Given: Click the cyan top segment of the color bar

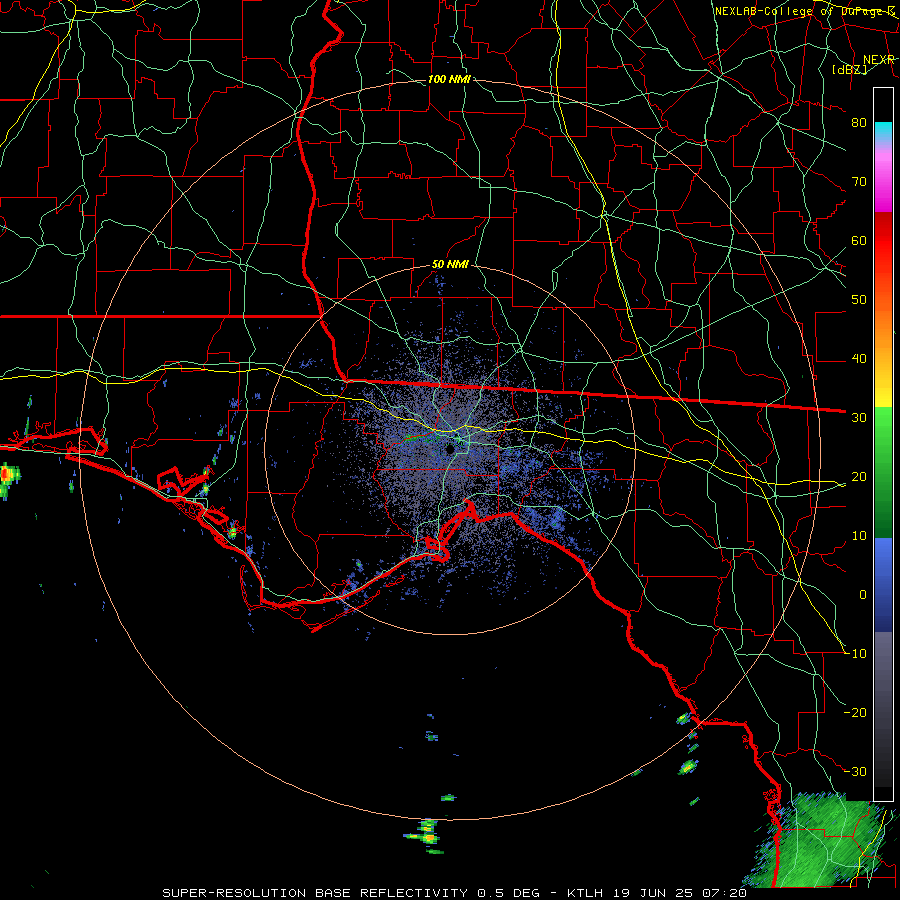Looking at the screenshot, I should pyautogui.click(x=883, y=131).
